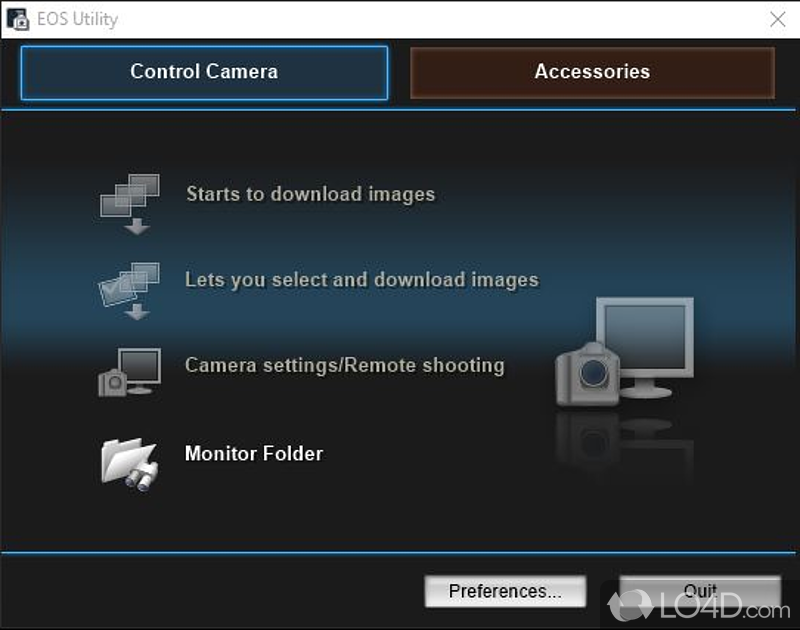
Task: Choose 'Starts to download images' text
Action: click(310, 194)
